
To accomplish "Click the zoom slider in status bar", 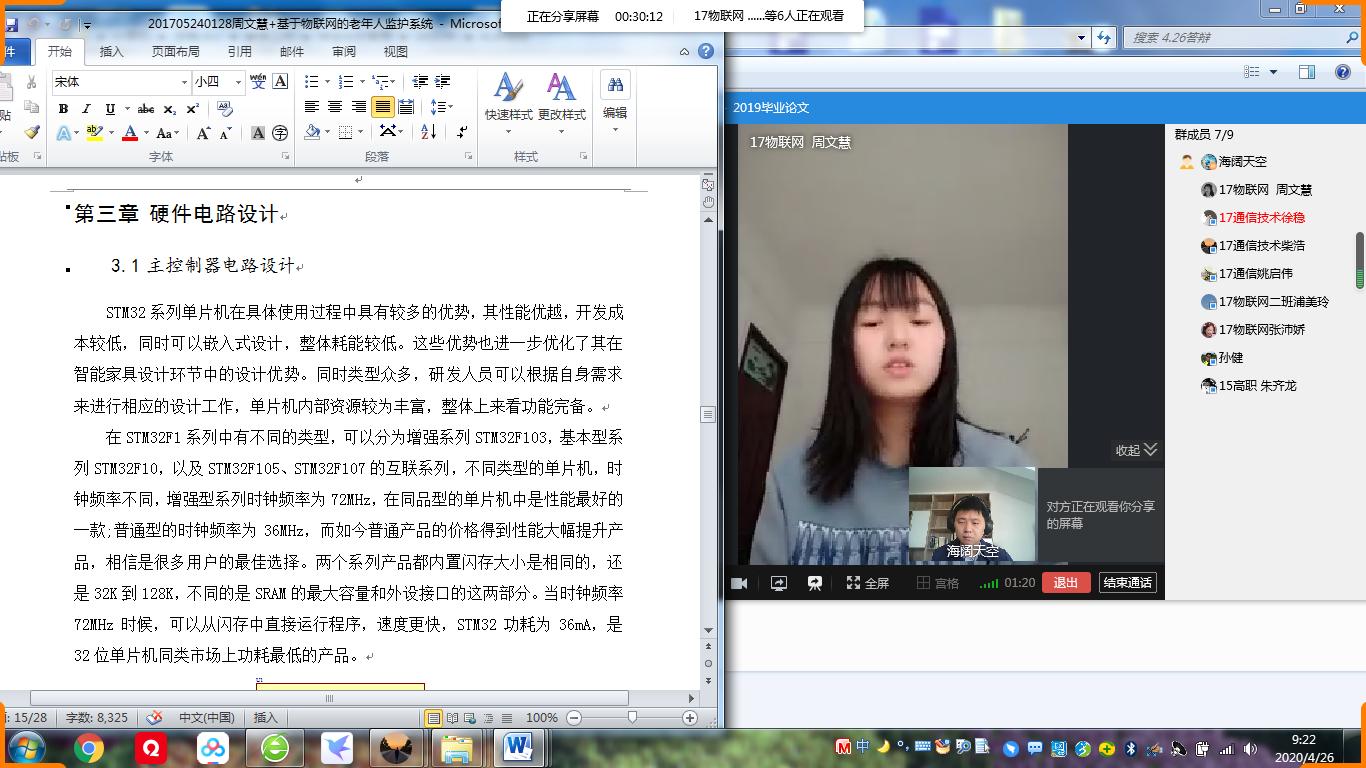I will click(632, 718).
